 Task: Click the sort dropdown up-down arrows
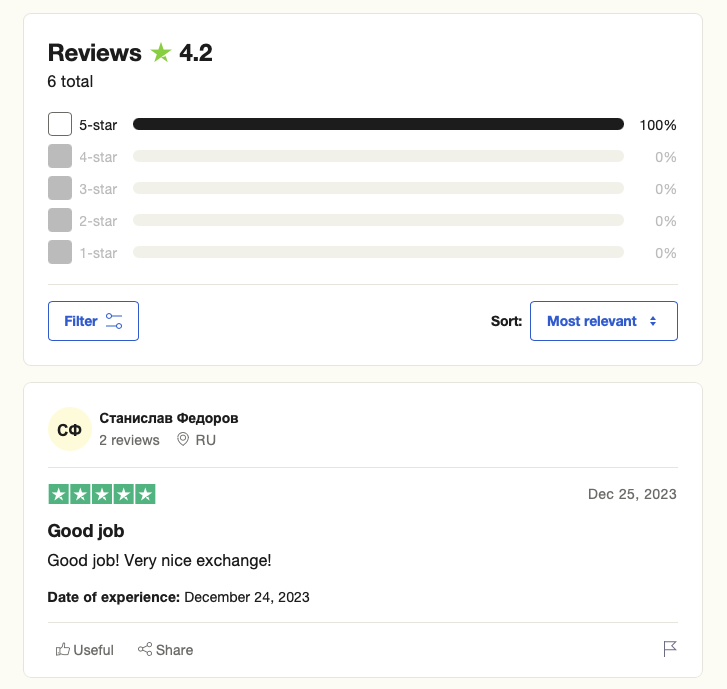[x=653, y=321]
